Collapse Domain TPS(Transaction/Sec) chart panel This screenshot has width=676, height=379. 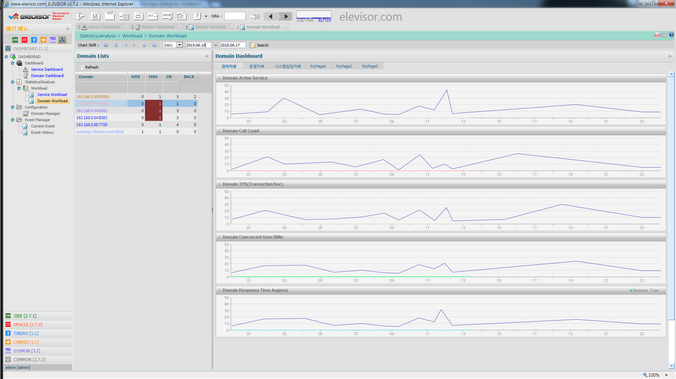[x=219, y=184]
